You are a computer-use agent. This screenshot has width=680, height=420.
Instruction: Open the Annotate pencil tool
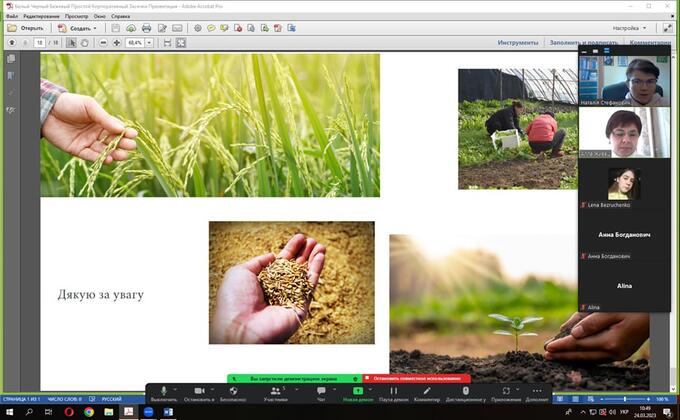427,392
